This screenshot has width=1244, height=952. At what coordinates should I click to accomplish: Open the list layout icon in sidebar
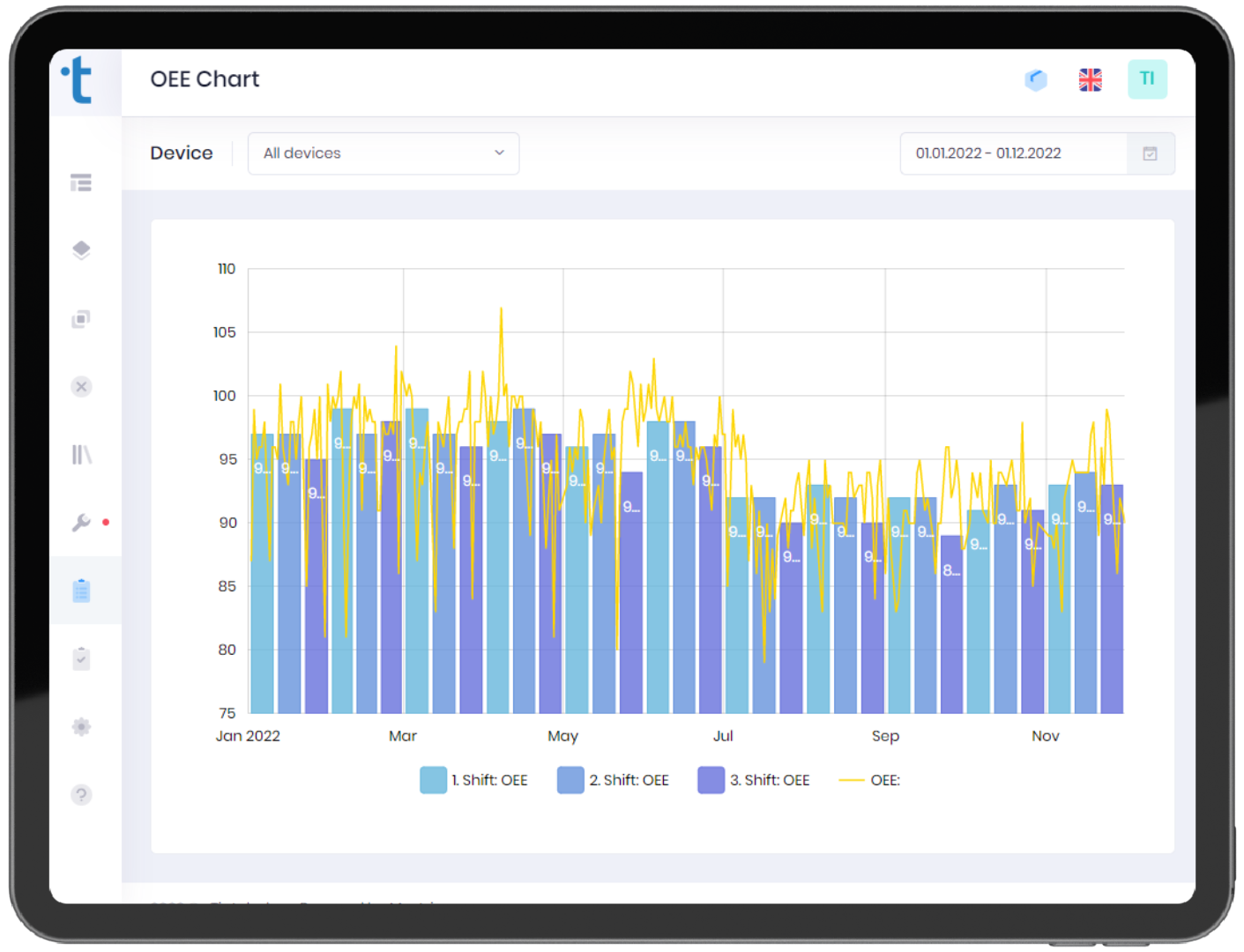click(81, 182)
